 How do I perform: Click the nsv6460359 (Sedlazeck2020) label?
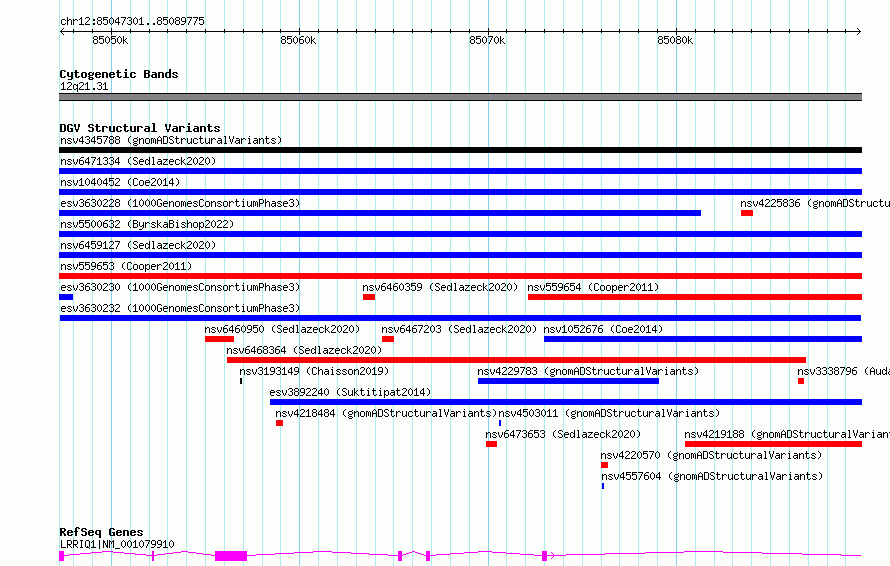(440, 287)
